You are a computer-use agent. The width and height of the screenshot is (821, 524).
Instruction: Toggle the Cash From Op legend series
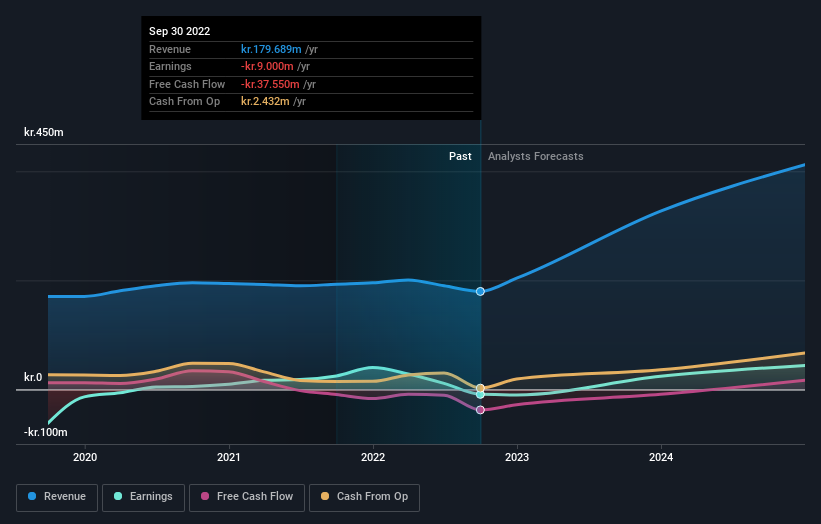click(x=364, y=497)
